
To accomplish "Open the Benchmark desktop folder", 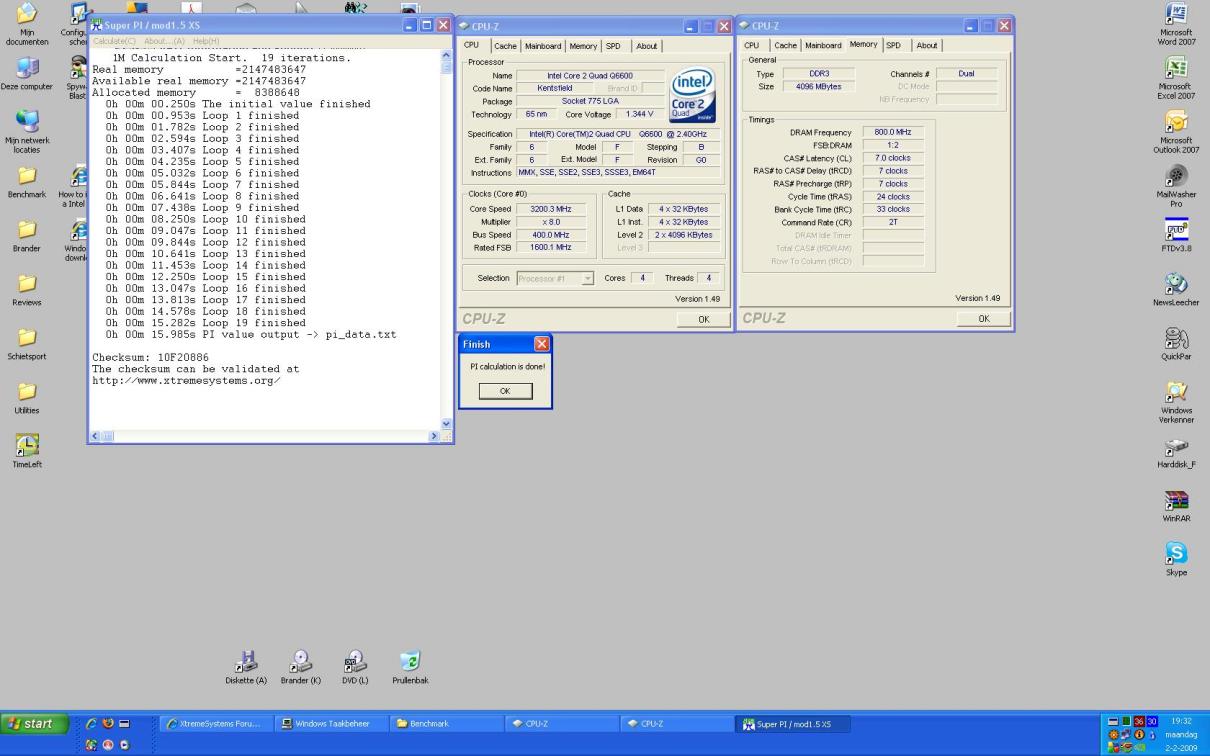I will (26, 181).
